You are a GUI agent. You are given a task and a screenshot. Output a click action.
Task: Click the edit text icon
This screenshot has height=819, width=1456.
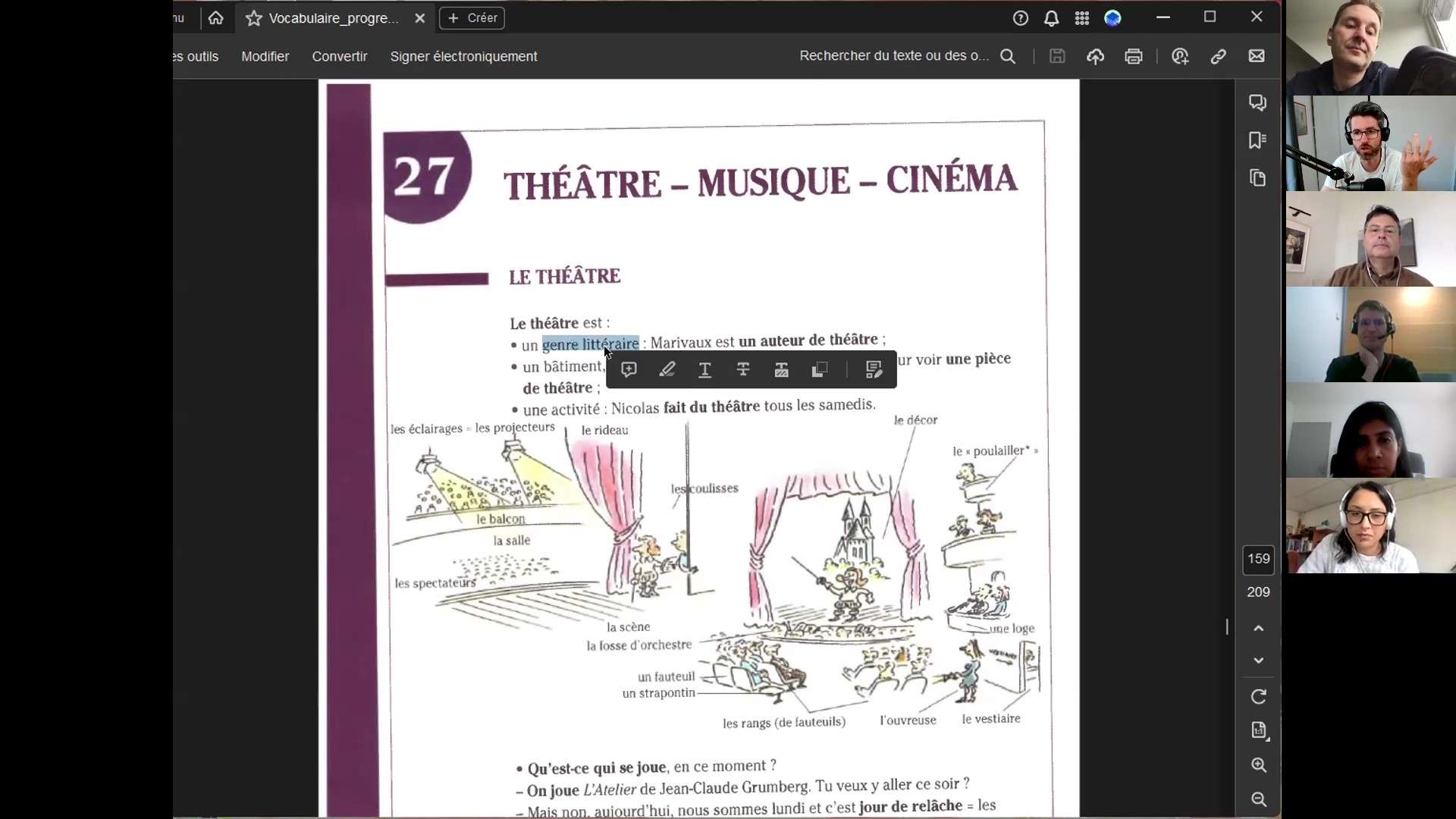tap(874, 369)
